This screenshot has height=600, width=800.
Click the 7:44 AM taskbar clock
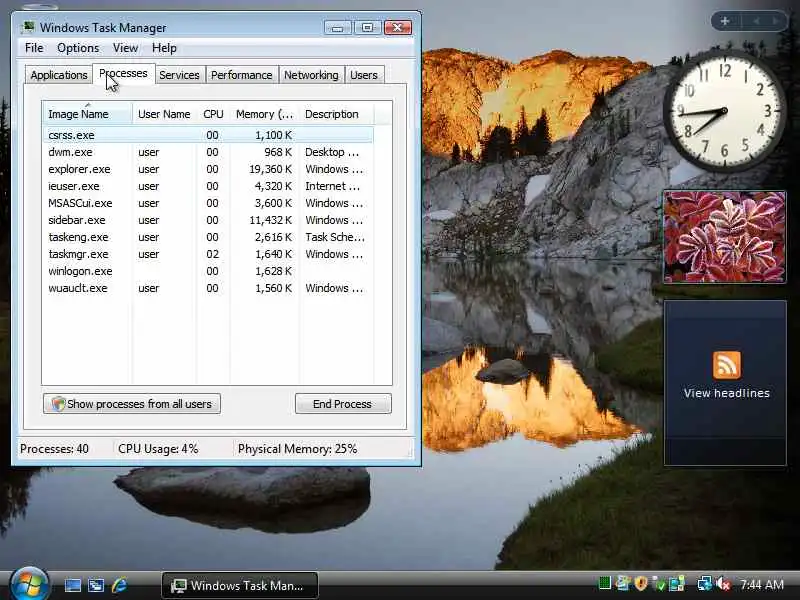click(762, 585)
